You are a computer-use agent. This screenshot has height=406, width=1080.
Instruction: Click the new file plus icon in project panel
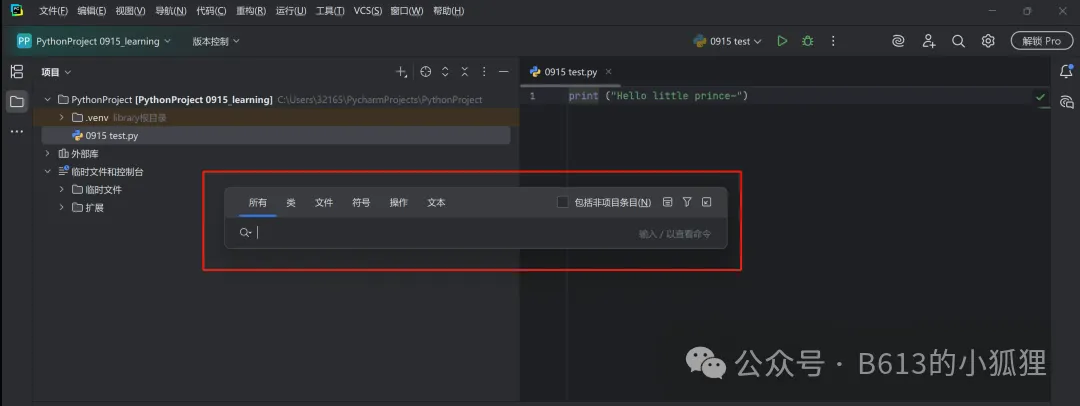(x=402, y=72)
